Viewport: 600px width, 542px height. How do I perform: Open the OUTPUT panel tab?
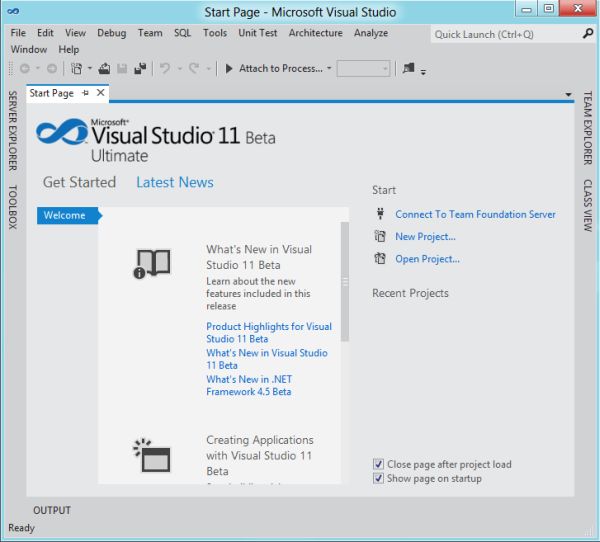click(52, 510)
